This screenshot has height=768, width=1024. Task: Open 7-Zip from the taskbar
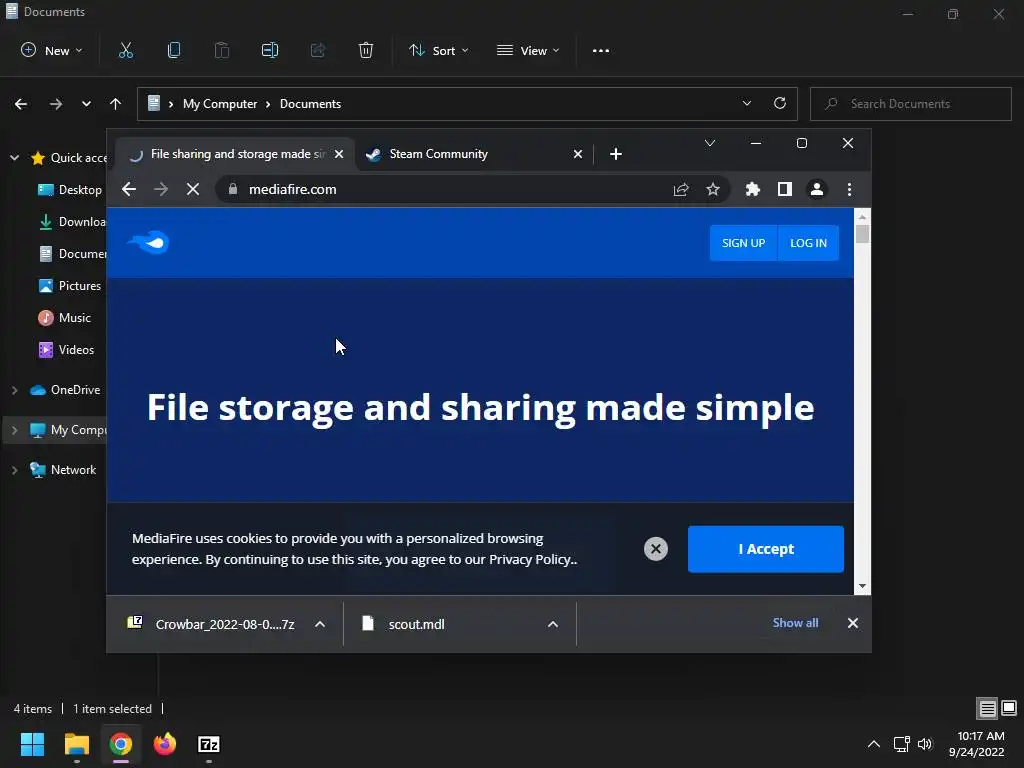coord(208,744)
